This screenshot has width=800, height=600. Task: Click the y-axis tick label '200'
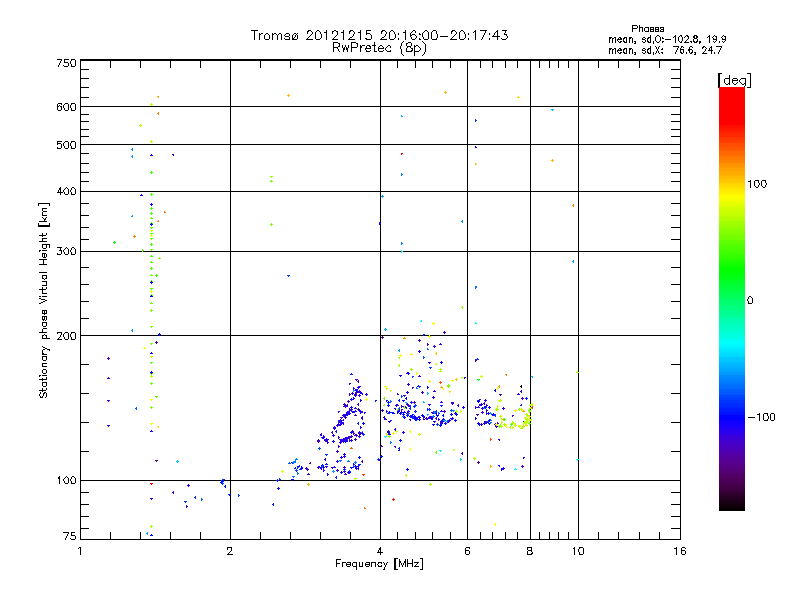pyautogui.click(x=67, y=336)
